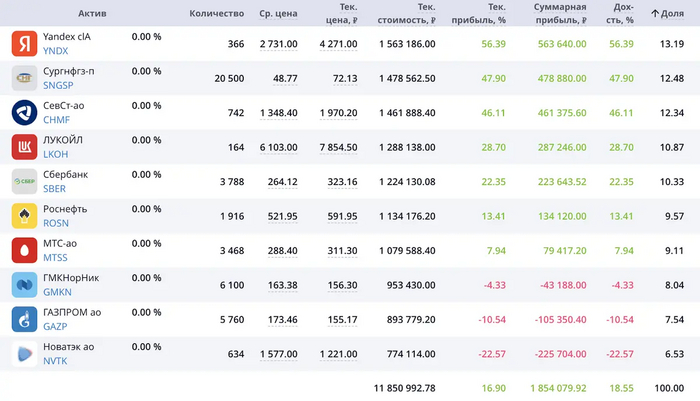Open the GAZP ticker link
This screenshot has width=700, height=401.
click(x=56, y=328)
